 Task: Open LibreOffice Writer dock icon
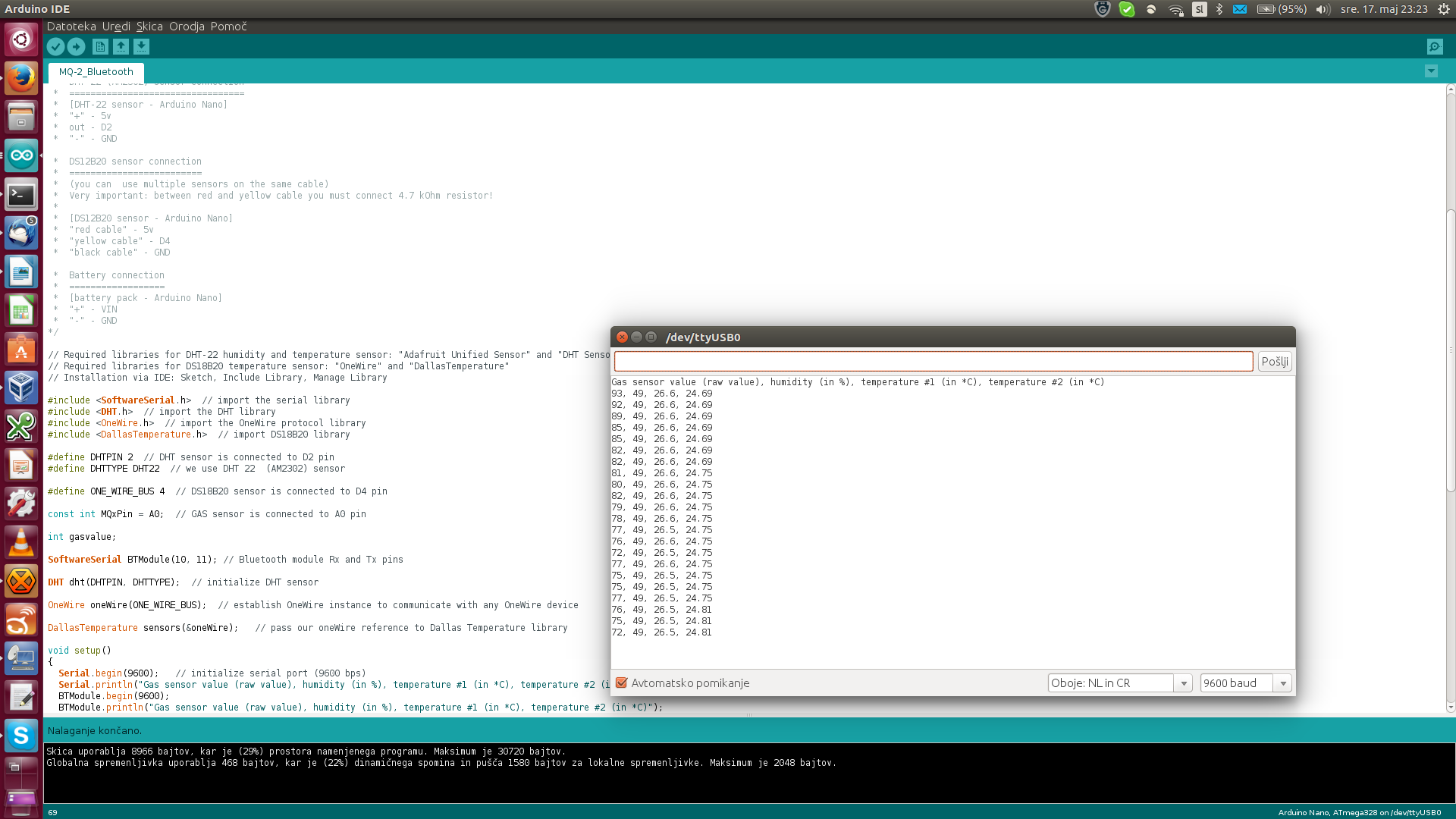tap(21, 271)
